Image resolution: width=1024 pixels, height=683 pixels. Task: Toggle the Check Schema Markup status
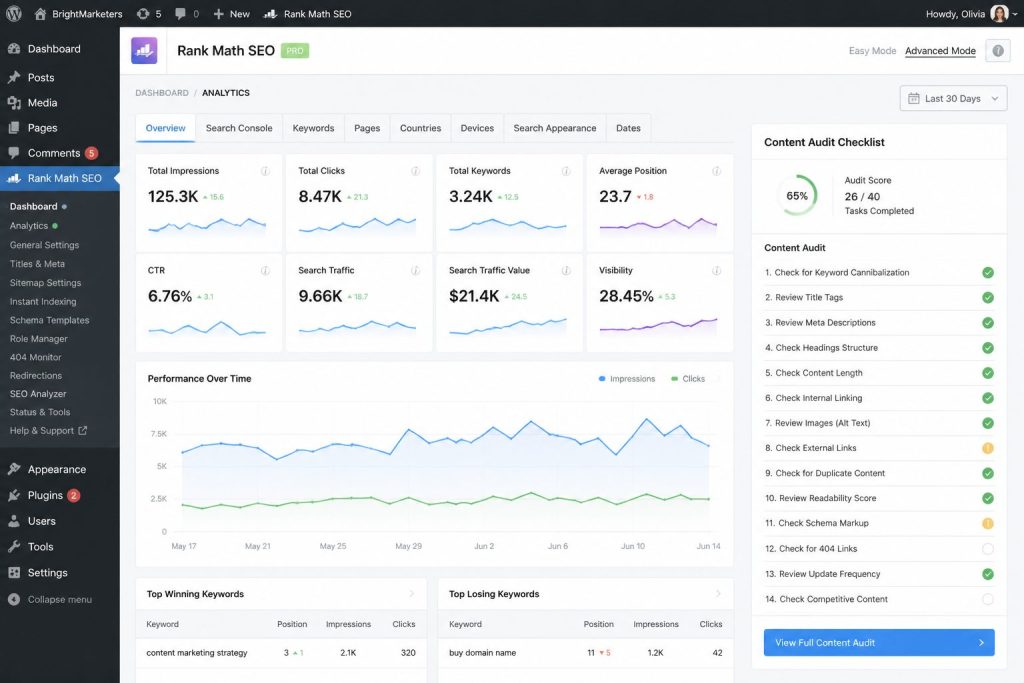(988, 523)
